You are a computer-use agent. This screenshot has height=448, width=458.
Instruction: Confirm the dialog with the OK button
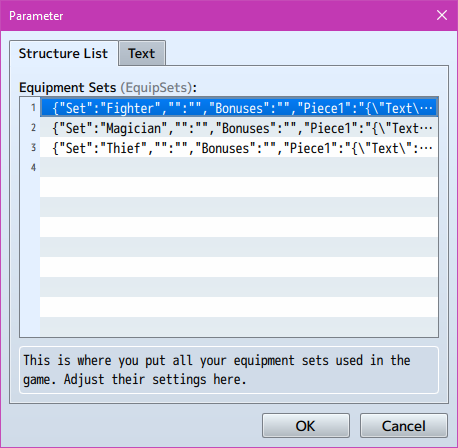coord(306,426)
